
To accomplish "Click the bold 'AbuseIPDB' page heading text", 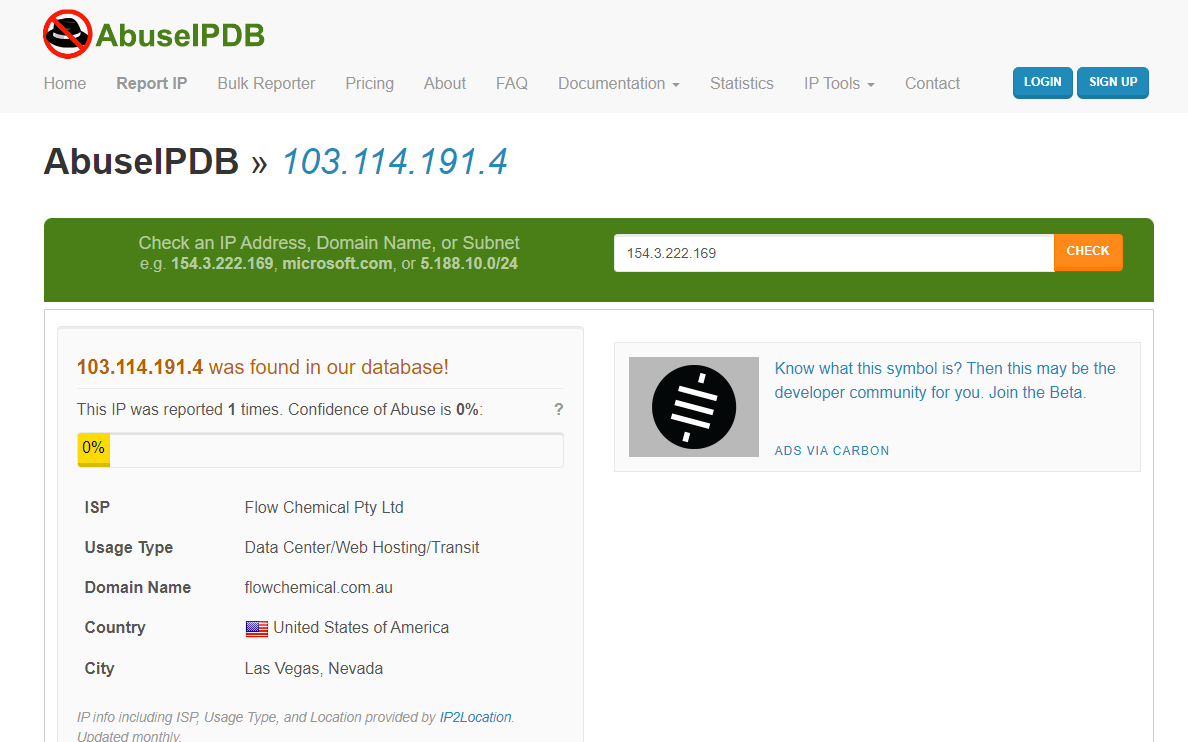I will click(142, 161).
